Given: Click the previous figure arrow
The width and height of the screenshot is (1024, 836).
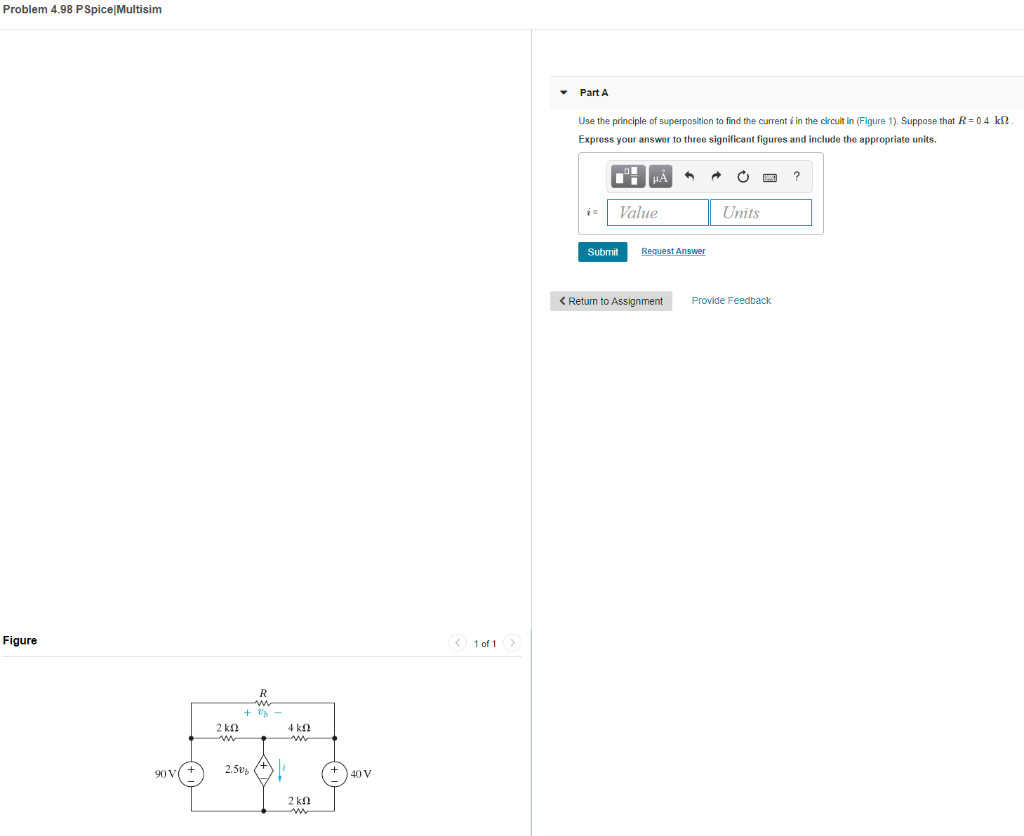Looking at the screenshot, I should pos(458,643).
